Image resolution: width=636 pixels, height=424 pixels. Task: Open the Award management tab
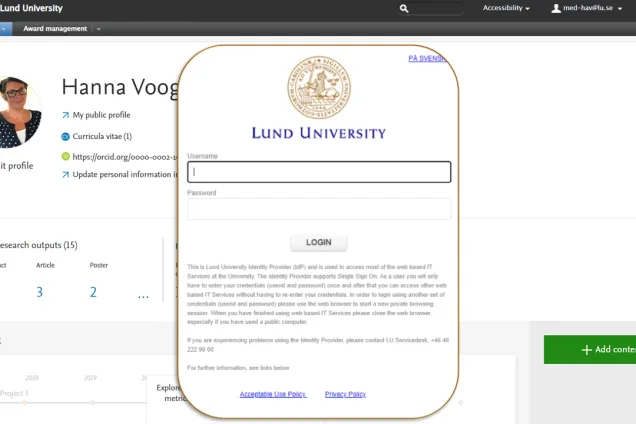(x=55, y=29)
